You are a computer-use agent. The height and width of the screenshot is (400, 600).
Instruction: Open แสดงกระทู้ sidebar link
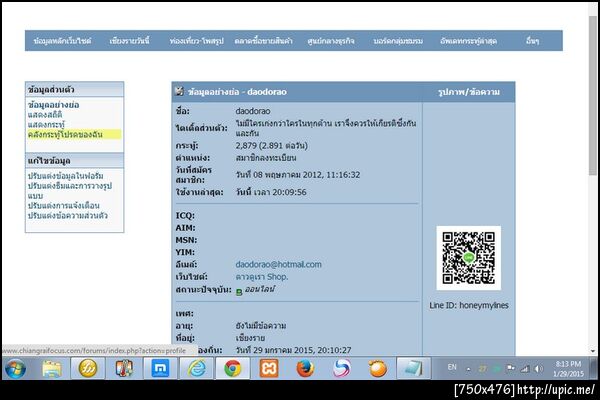(x=46, y=124)
